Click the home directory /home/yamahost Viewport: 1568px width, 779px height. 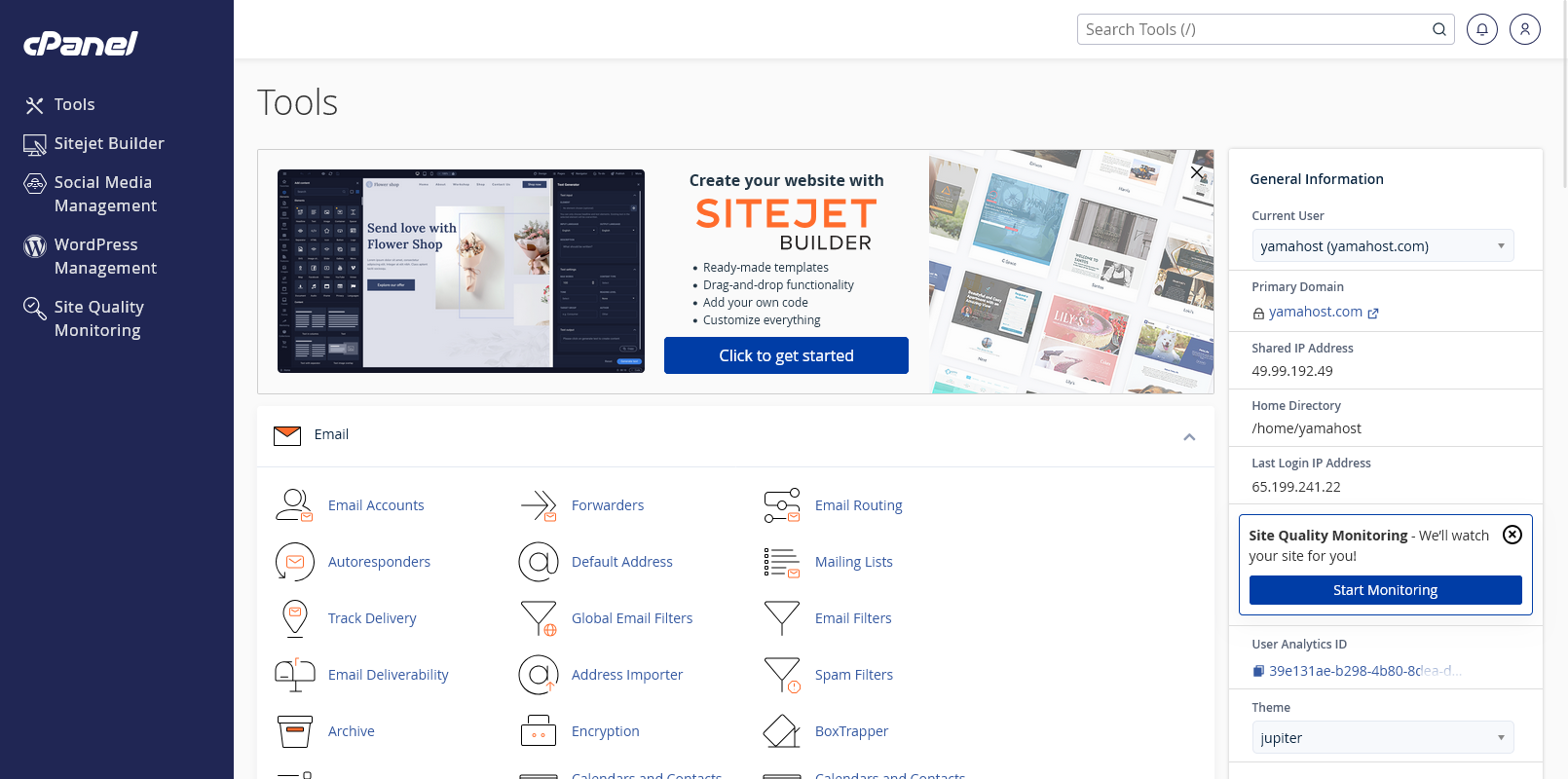click(x=1307, y=428)
